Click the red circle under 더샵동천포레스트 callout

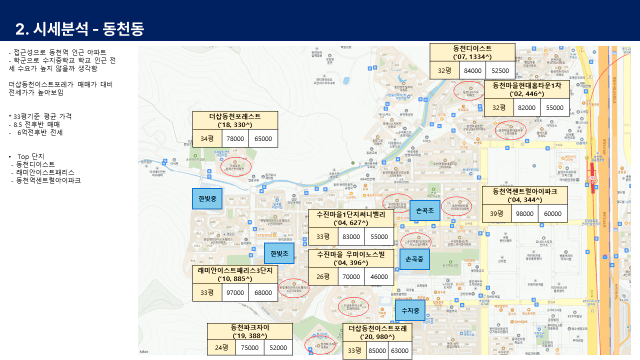[x=236, y=167]
